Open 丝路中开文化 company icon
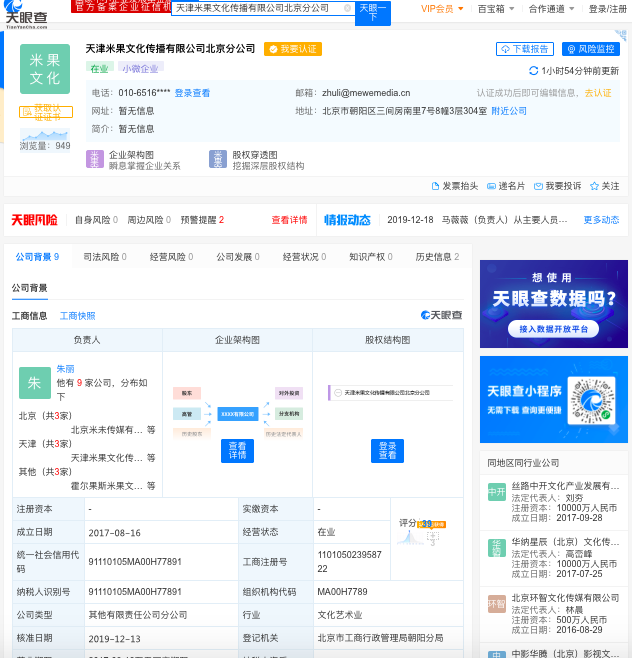632x658 pixels. (x=497, y=492)
